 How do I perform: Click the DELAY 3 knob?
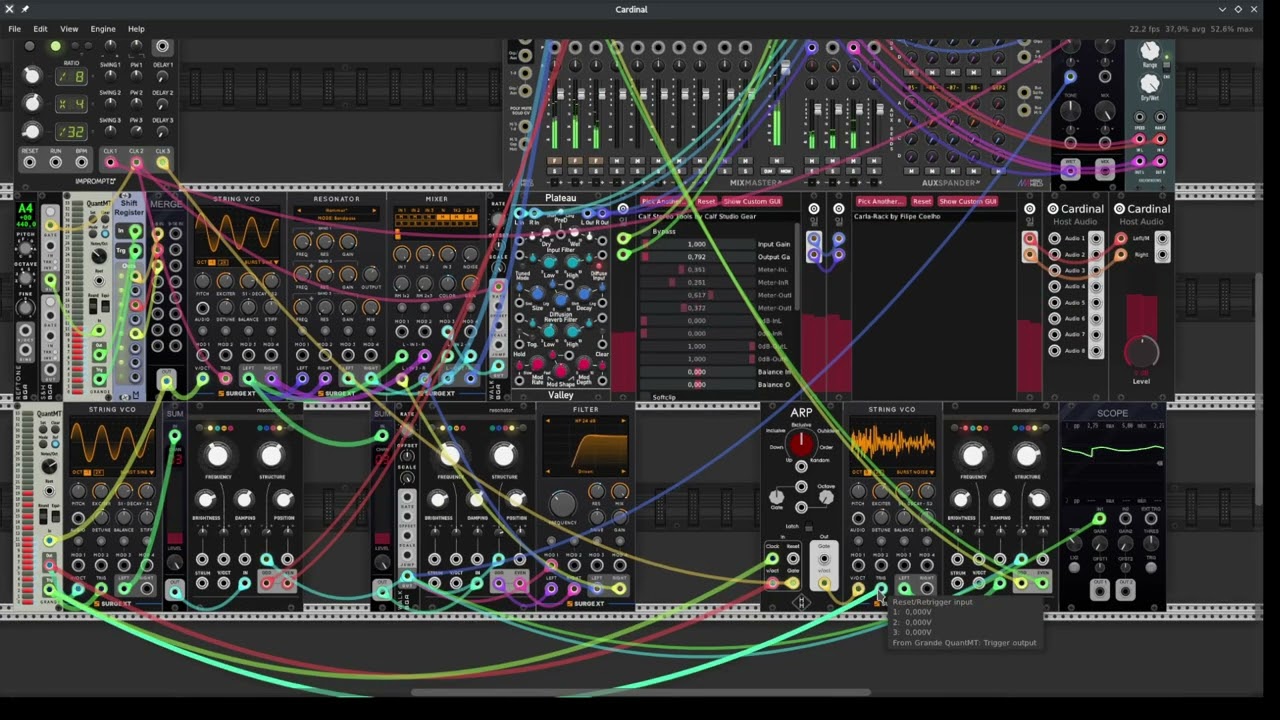coord(163,131)
